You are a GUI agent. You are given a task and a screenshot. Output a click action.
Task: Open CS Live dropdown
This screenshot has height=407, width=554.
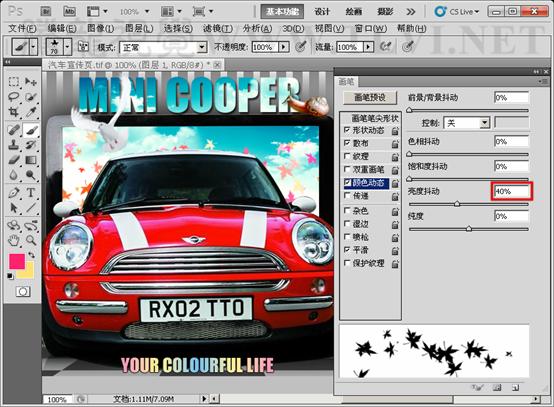pyautogui.click(x=457, y=12)
